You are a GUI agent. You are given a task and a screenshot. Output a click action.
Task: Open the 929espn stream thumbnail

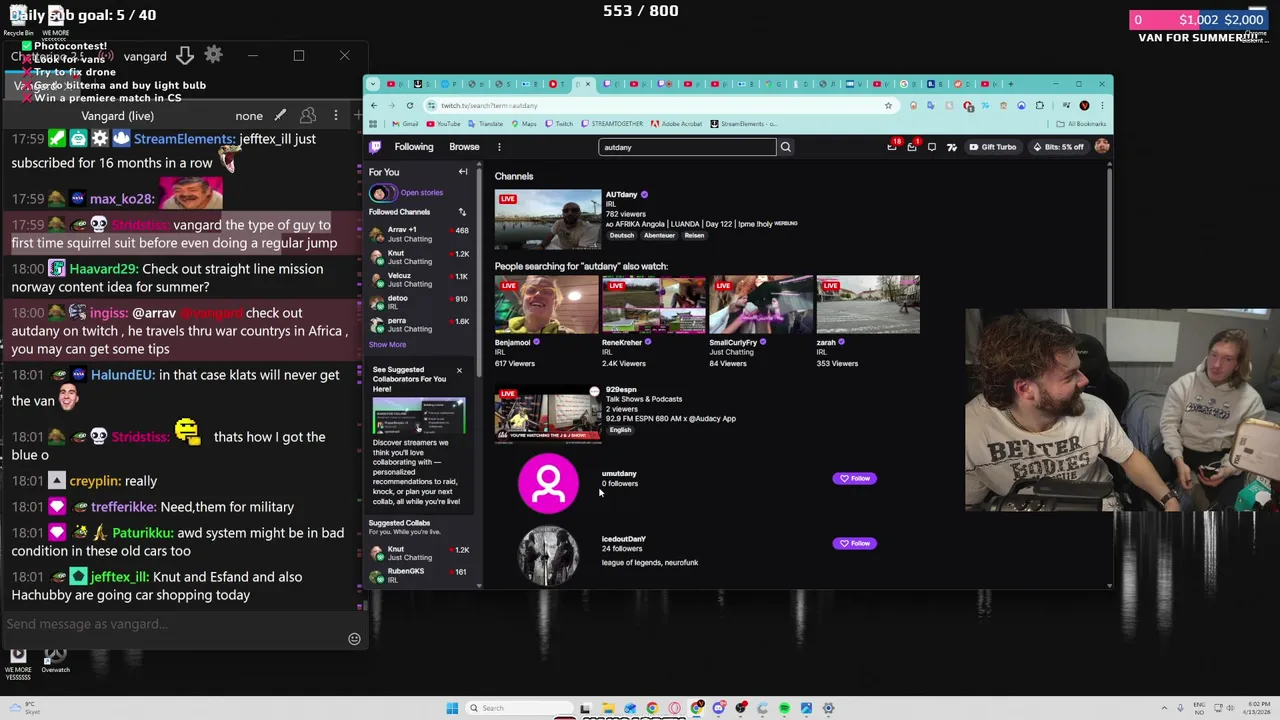(548, 414)
